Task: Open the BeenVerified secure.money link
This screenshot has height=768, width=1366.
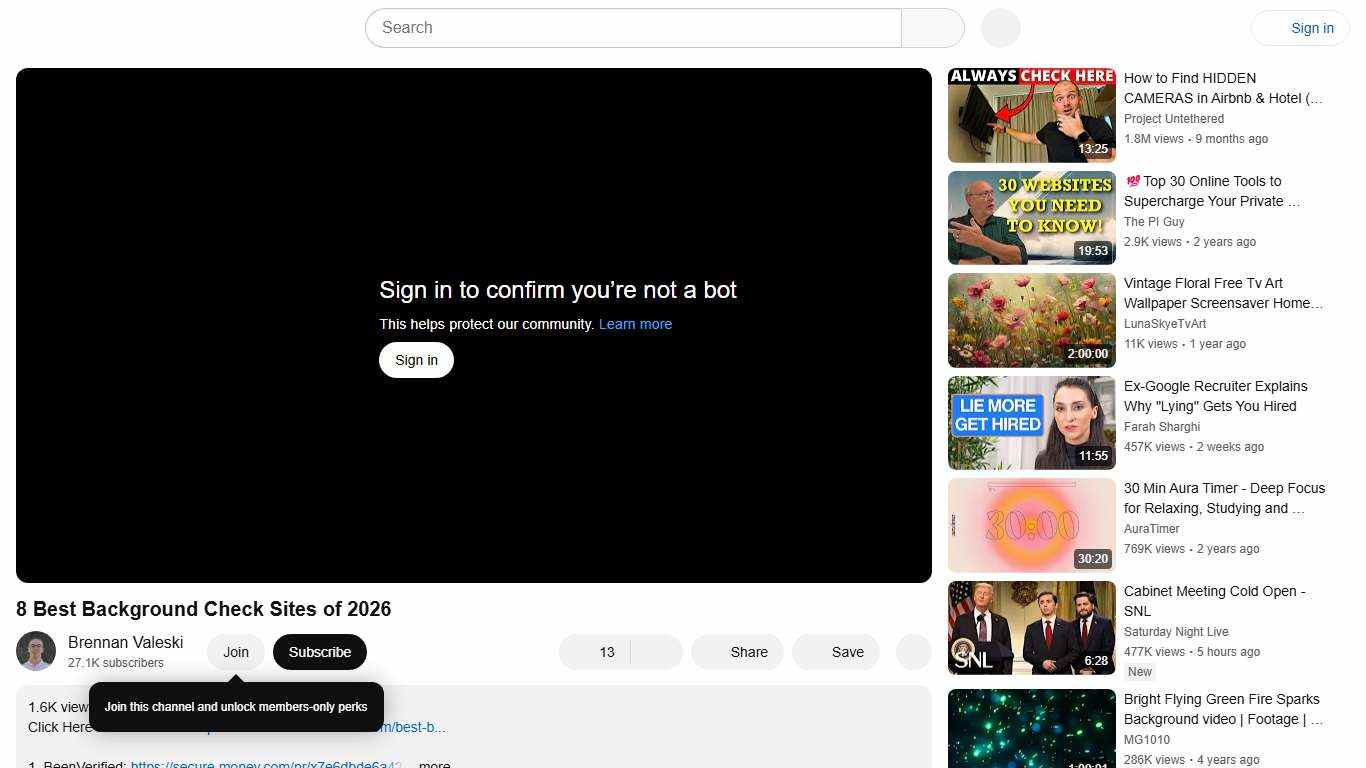Action: click(265, 764)
